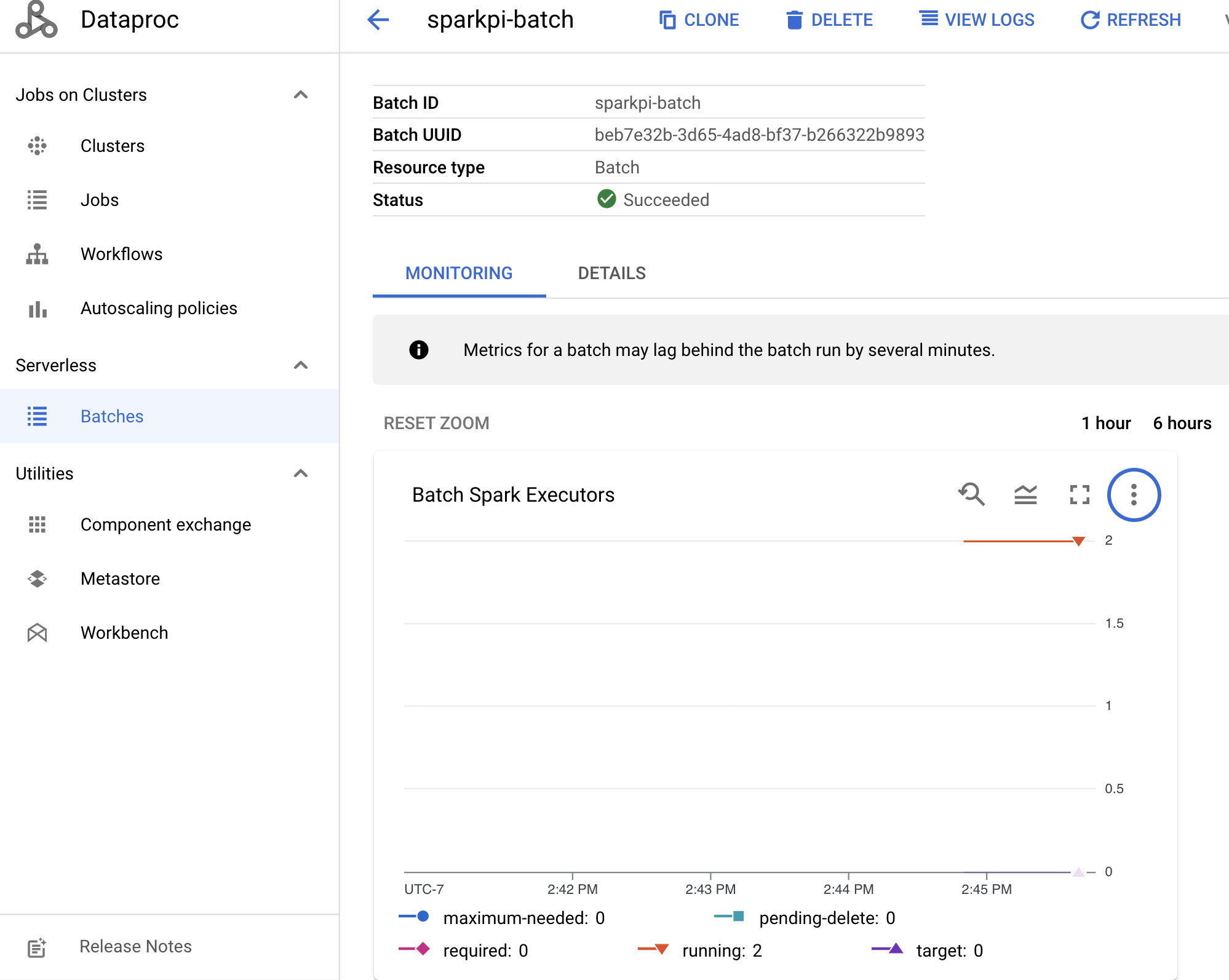Click the back arrow next to sparkpi-batch

pyautogui.click(x=378, y=20)
